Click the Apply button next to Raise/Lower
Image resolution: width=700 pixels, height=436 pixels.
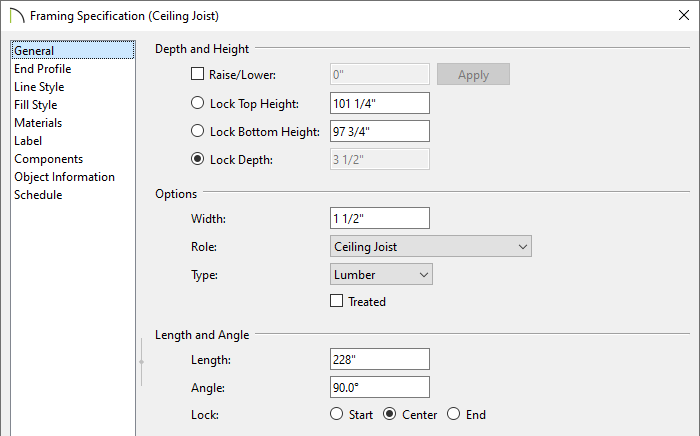[x=473, y=74]
